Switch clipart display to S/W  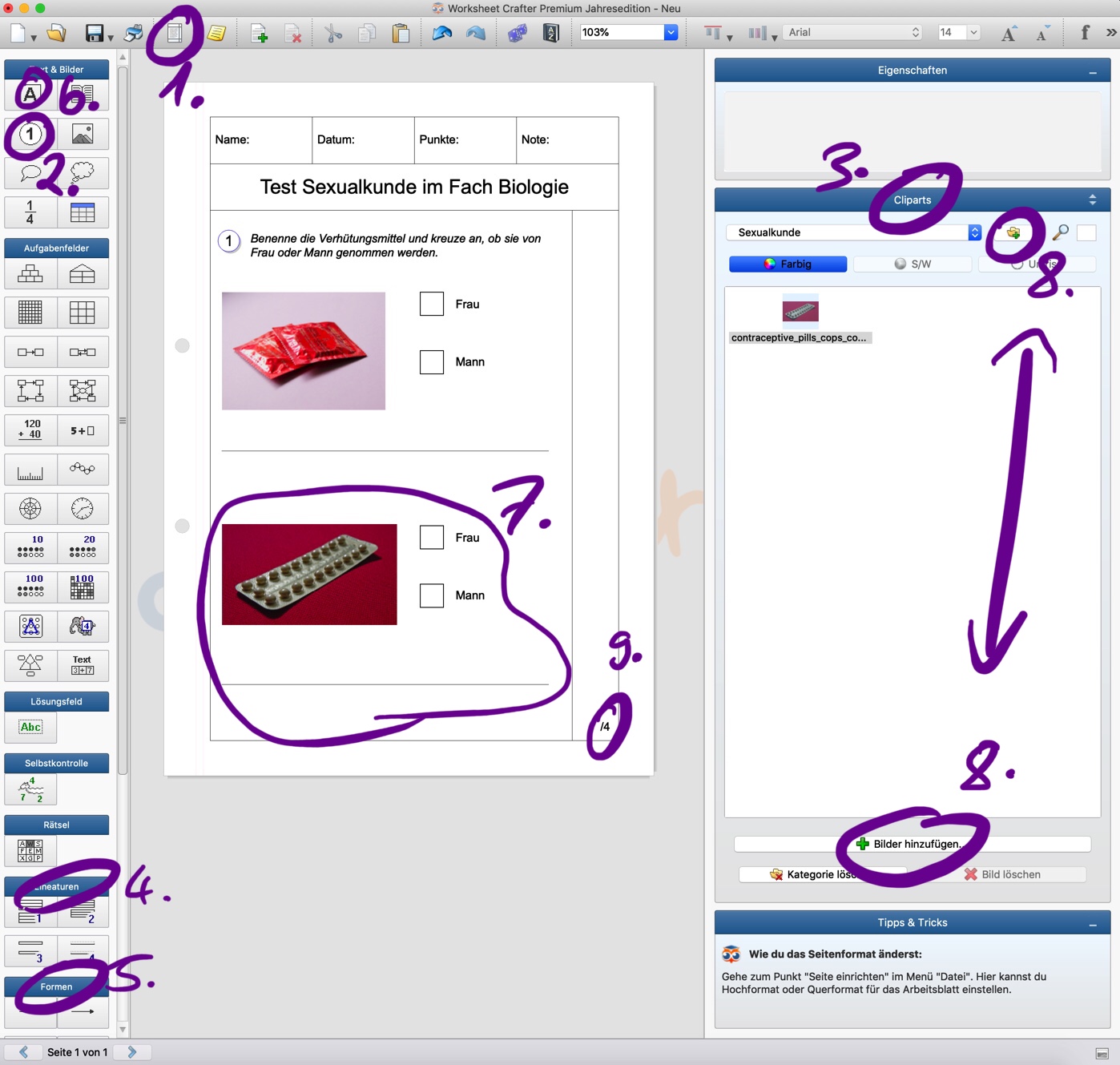point(913,264)
